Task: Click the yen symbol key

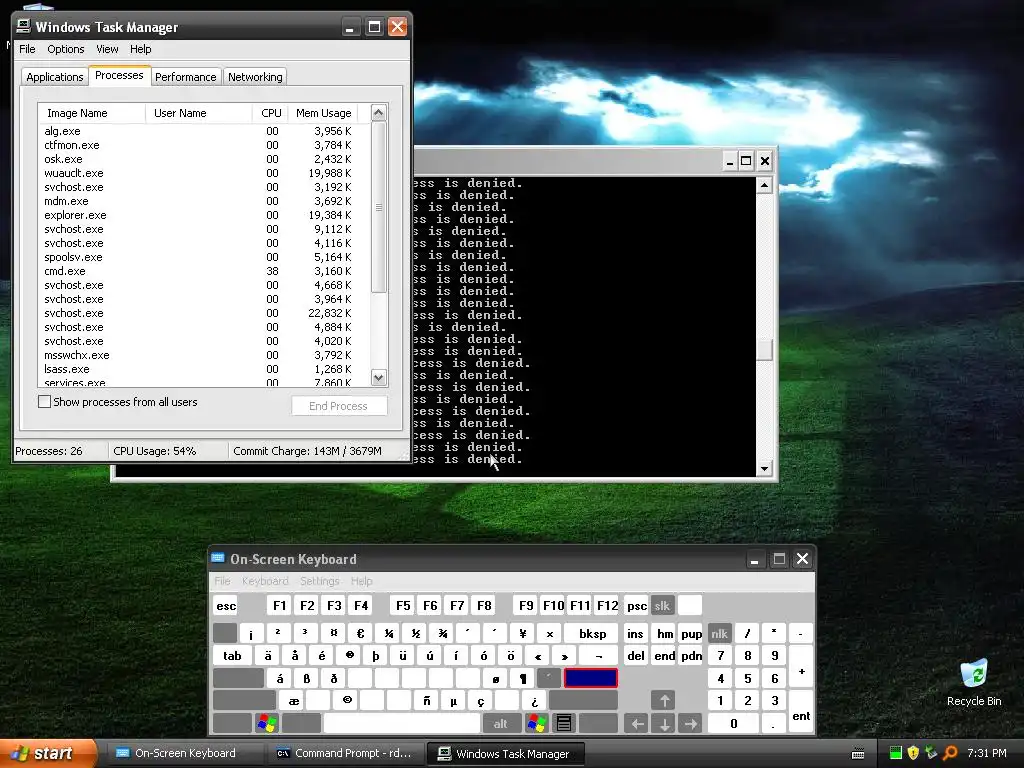Action: [522, 633]
